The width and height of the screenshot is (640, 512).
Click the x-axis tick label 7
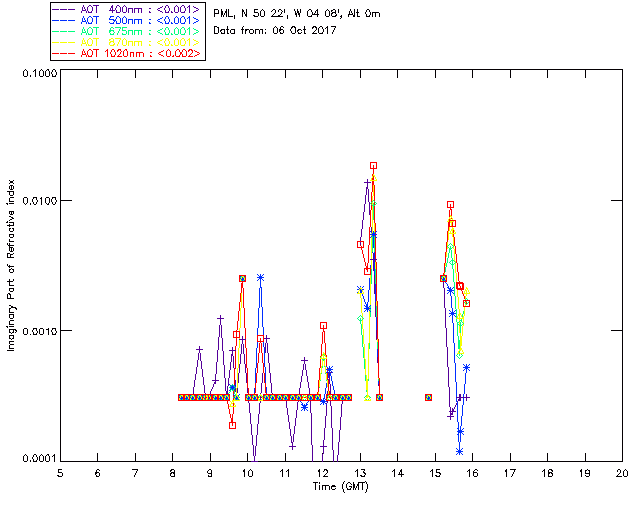tap(135, 473)
